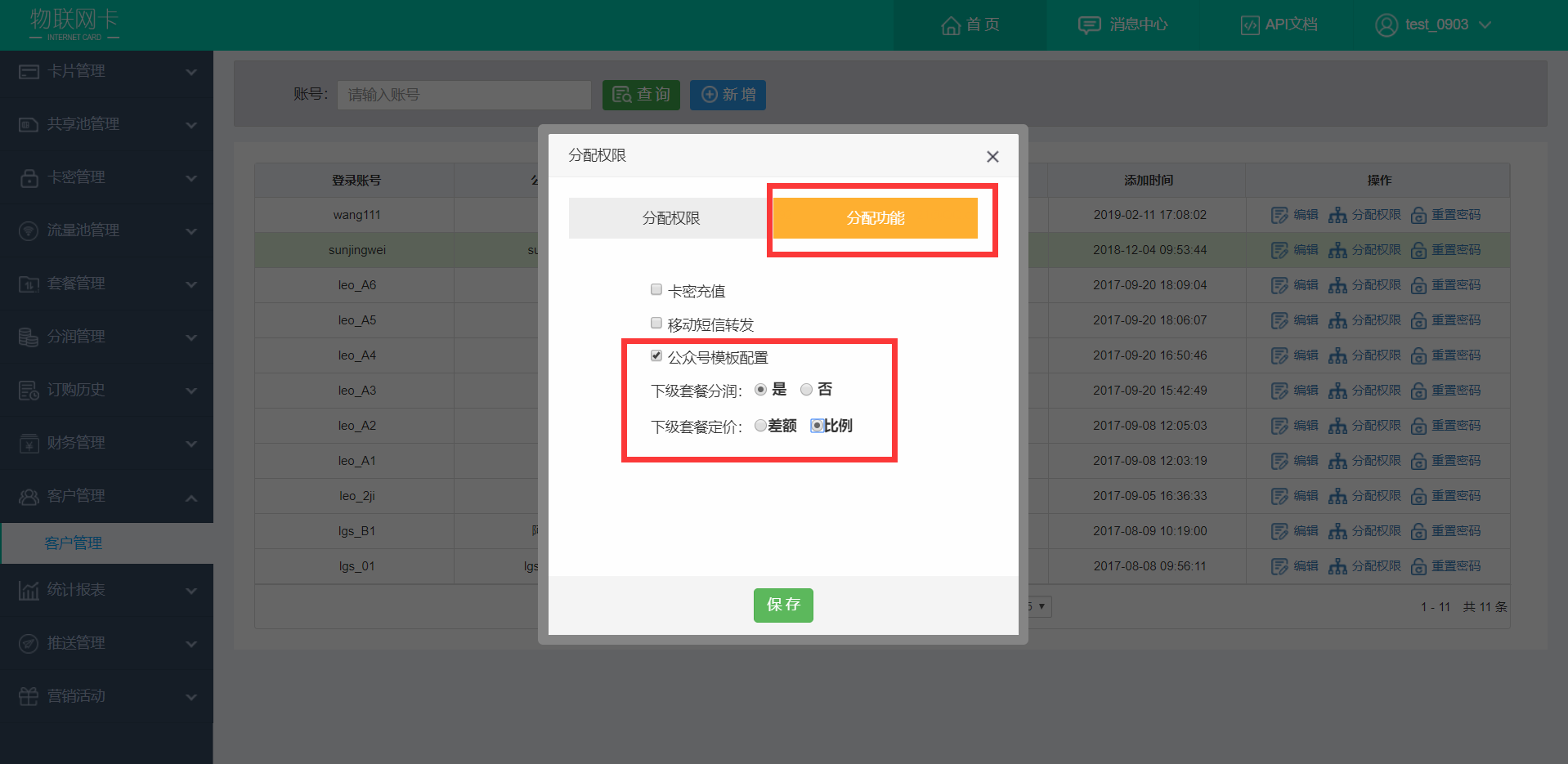The image size is (1568, 764).
Task: Click the 物联网卡 logo
Action: [74, 24]
